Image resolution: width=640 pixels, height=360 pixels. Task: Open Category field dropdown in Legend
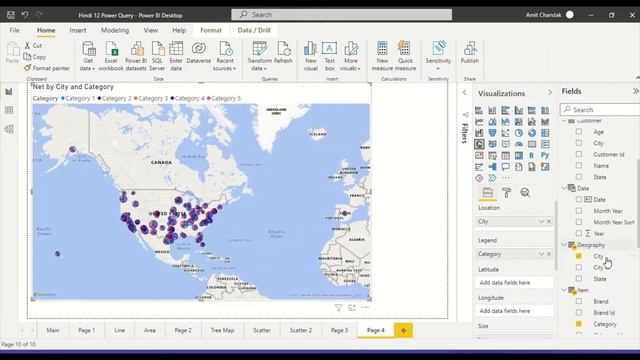tap(541, 254)
